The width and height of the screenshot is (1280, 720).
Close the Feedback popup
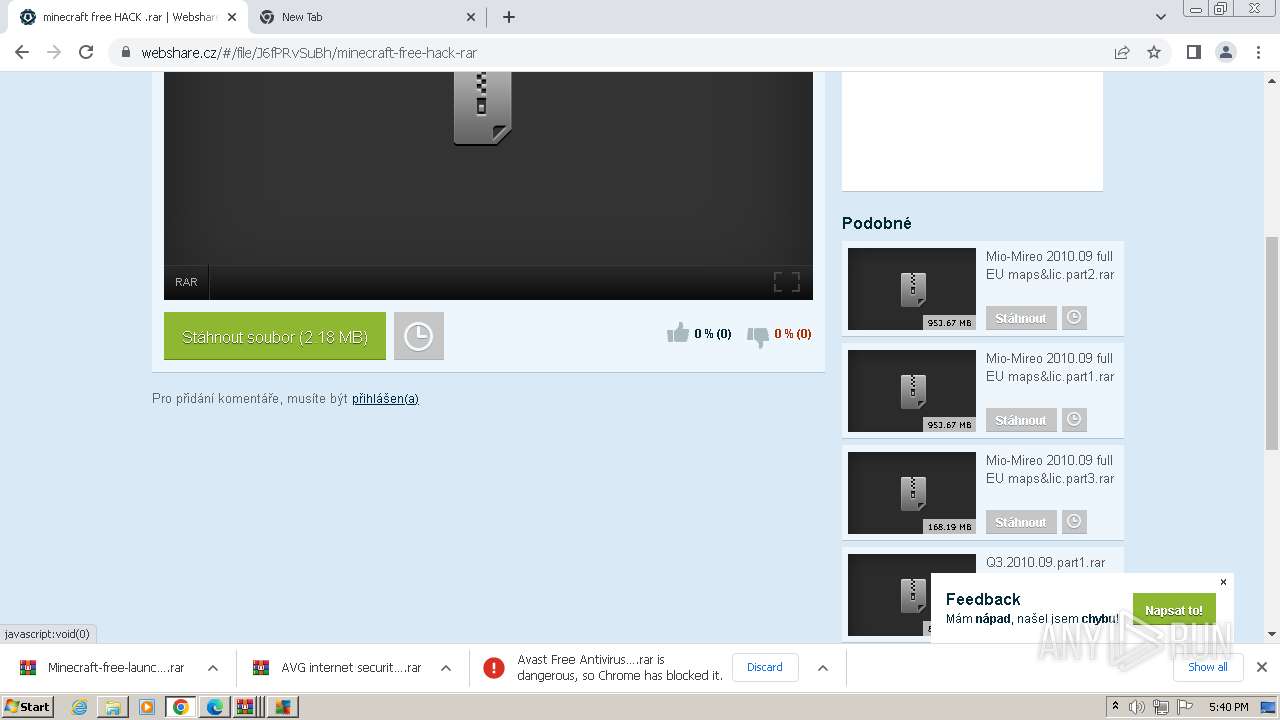(x=1223, y=582)
